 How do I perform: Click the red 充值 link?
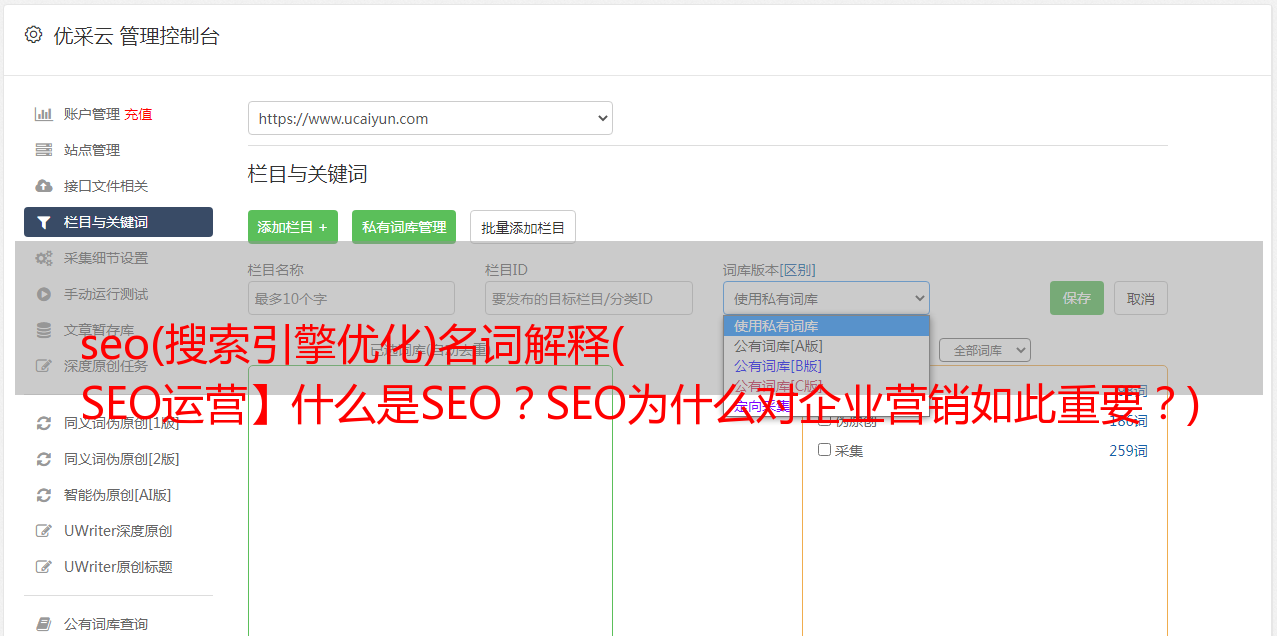[138, 114]
